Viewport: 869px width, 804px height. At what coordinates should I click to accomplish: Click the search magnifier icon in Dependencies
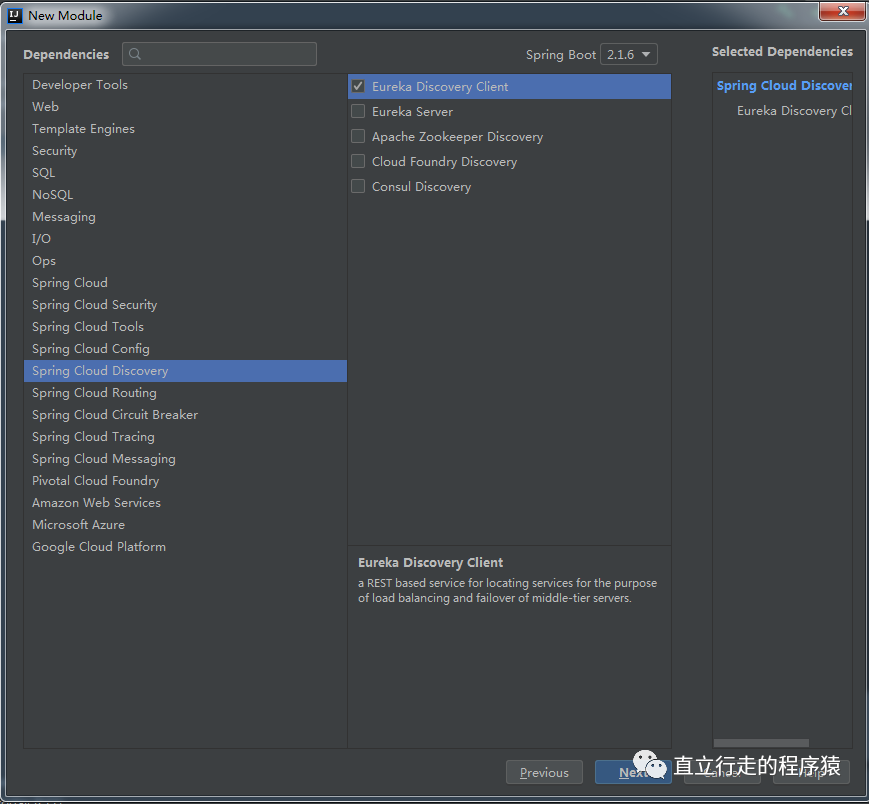[135, 54]
